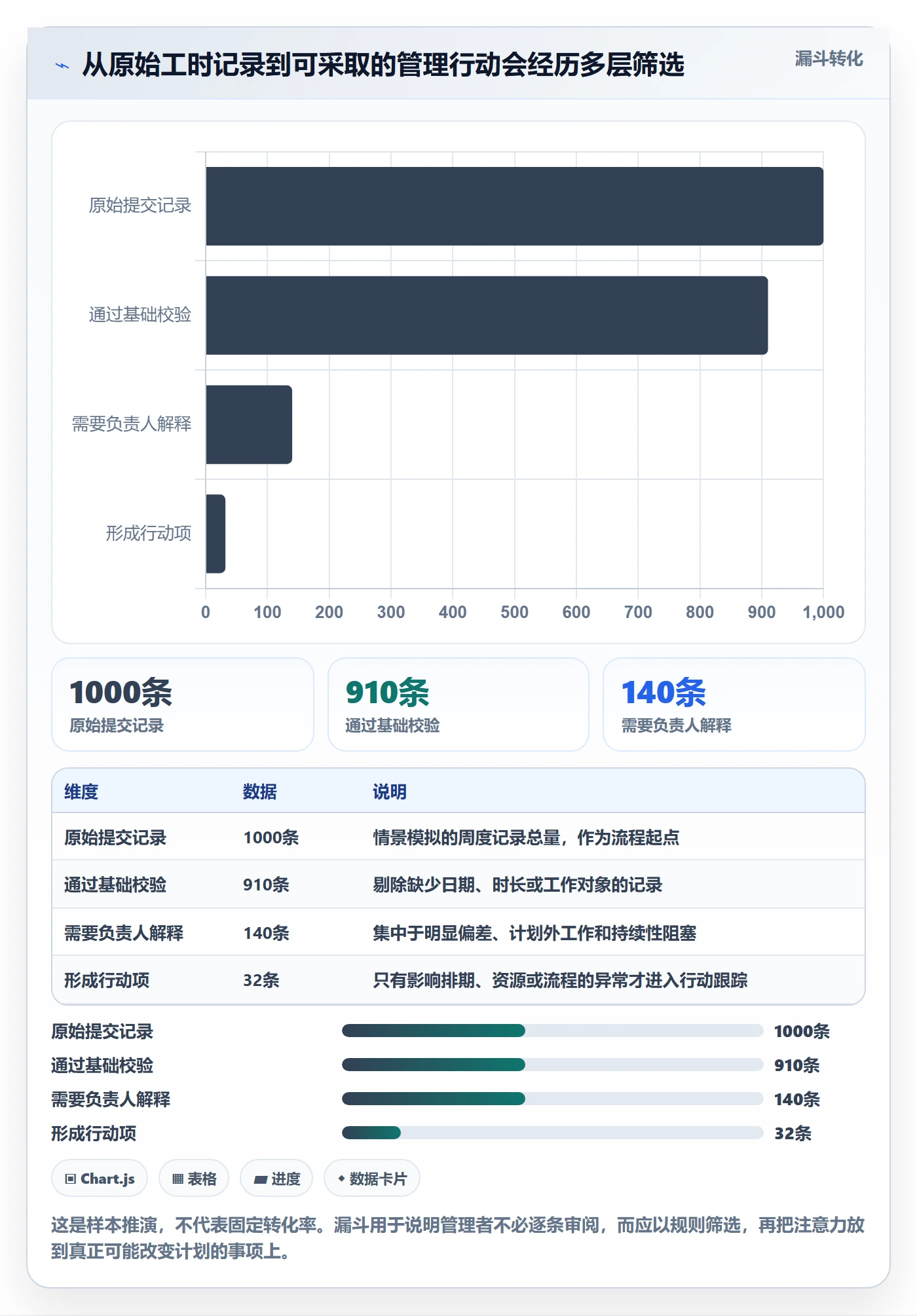Screen dimensions: 917x1316
Task: Click the 需要负责人解释 y-axis label in the chart
Action: (132, 424)
